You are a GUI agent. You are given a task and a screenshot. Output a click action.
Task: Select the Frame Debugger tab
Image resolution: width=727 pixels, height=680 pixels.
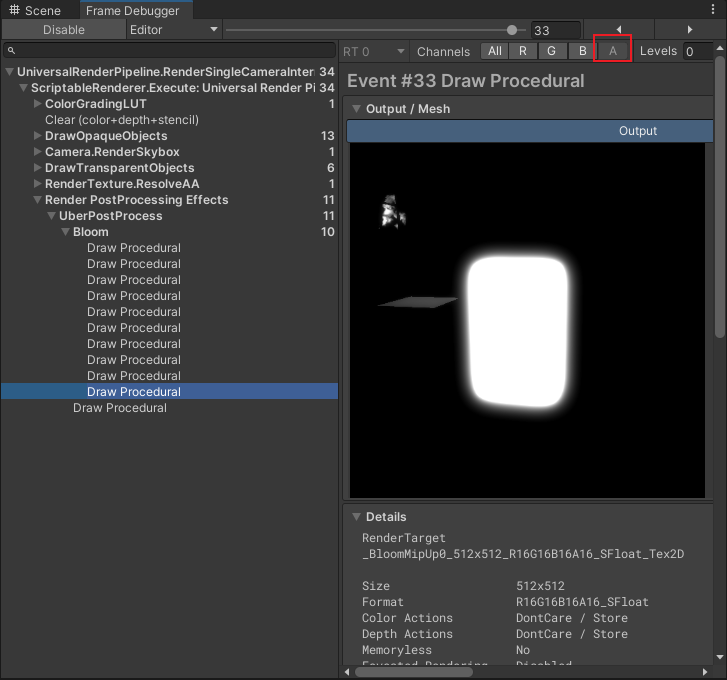pyautogui.click(x=132, y=10)
